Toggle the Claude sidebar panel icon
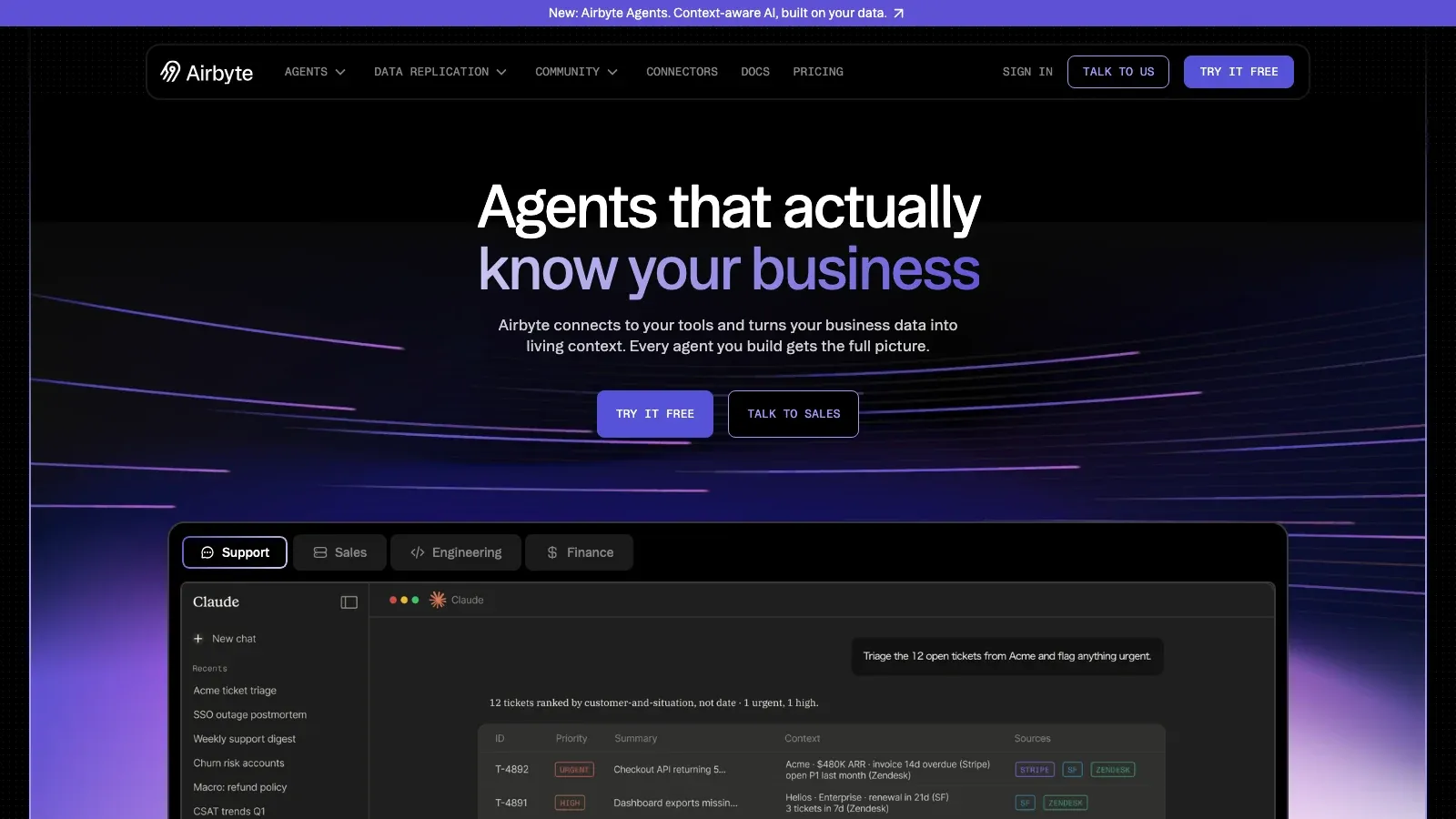Image resolution: width=1456 pixels, height=819 pixels. [x=349, y=602]
